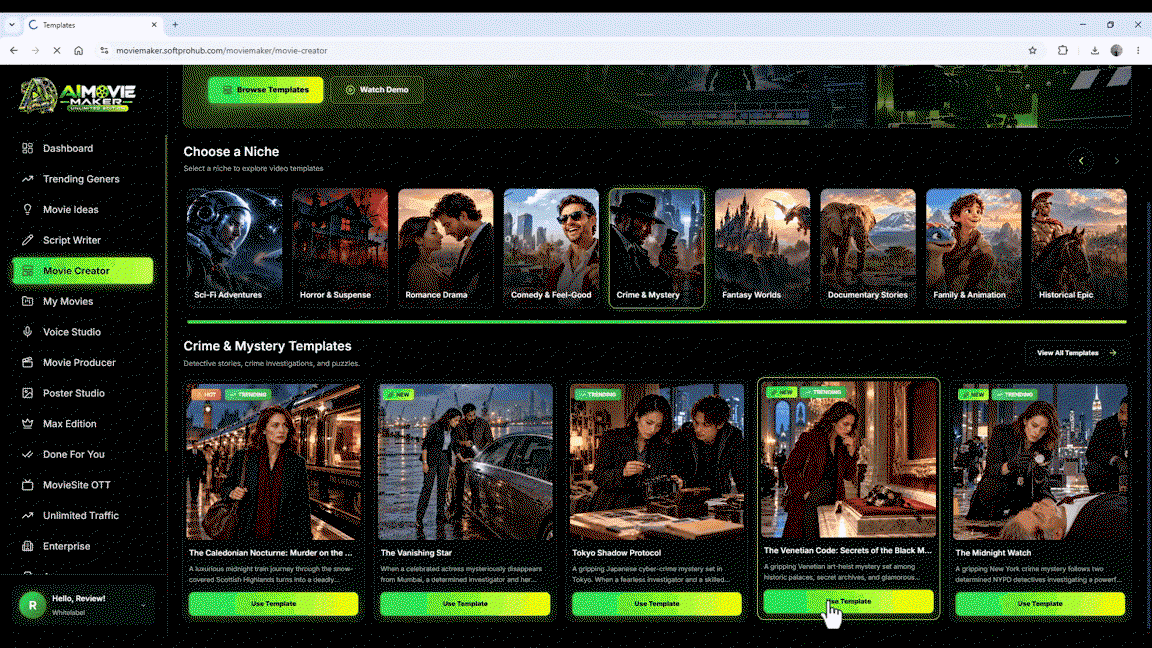Screen dimensions: 1152x648
Task: Show next niches with right chevron
Action: tap(1117, 160)
